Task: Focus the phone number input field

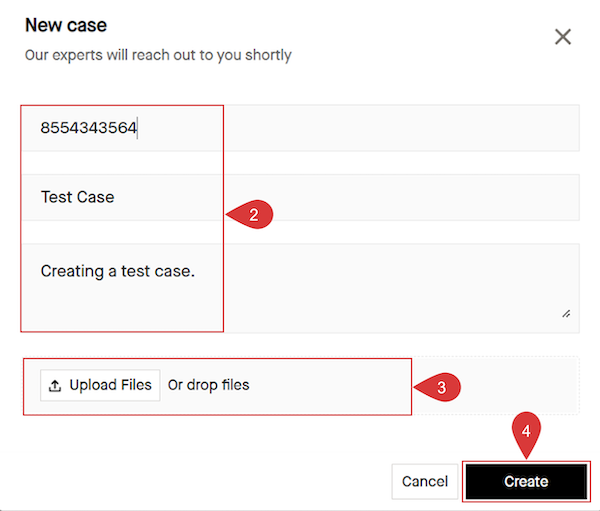Action: 300,128
